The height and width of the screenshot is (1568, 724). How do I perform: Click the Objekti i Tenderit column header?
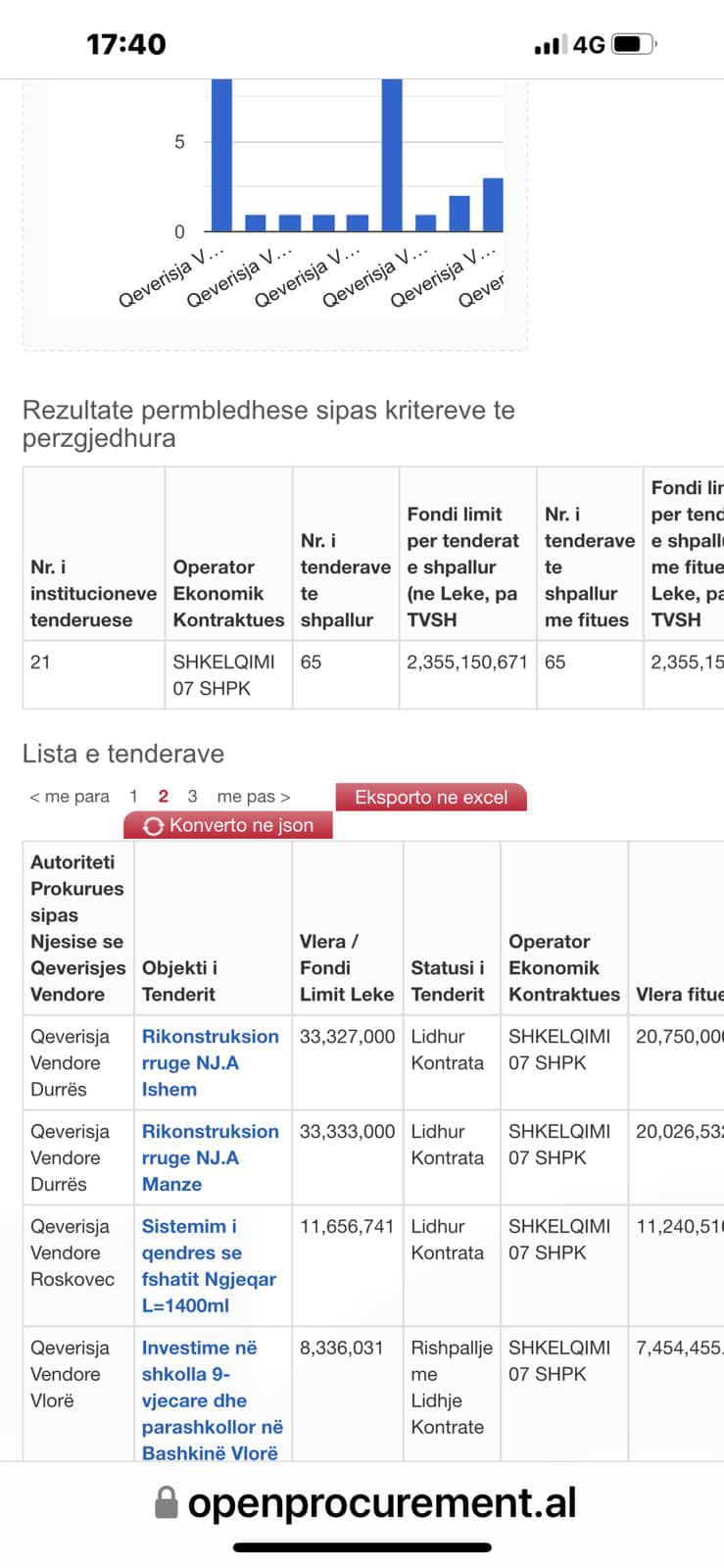click(x=180, y=981)
